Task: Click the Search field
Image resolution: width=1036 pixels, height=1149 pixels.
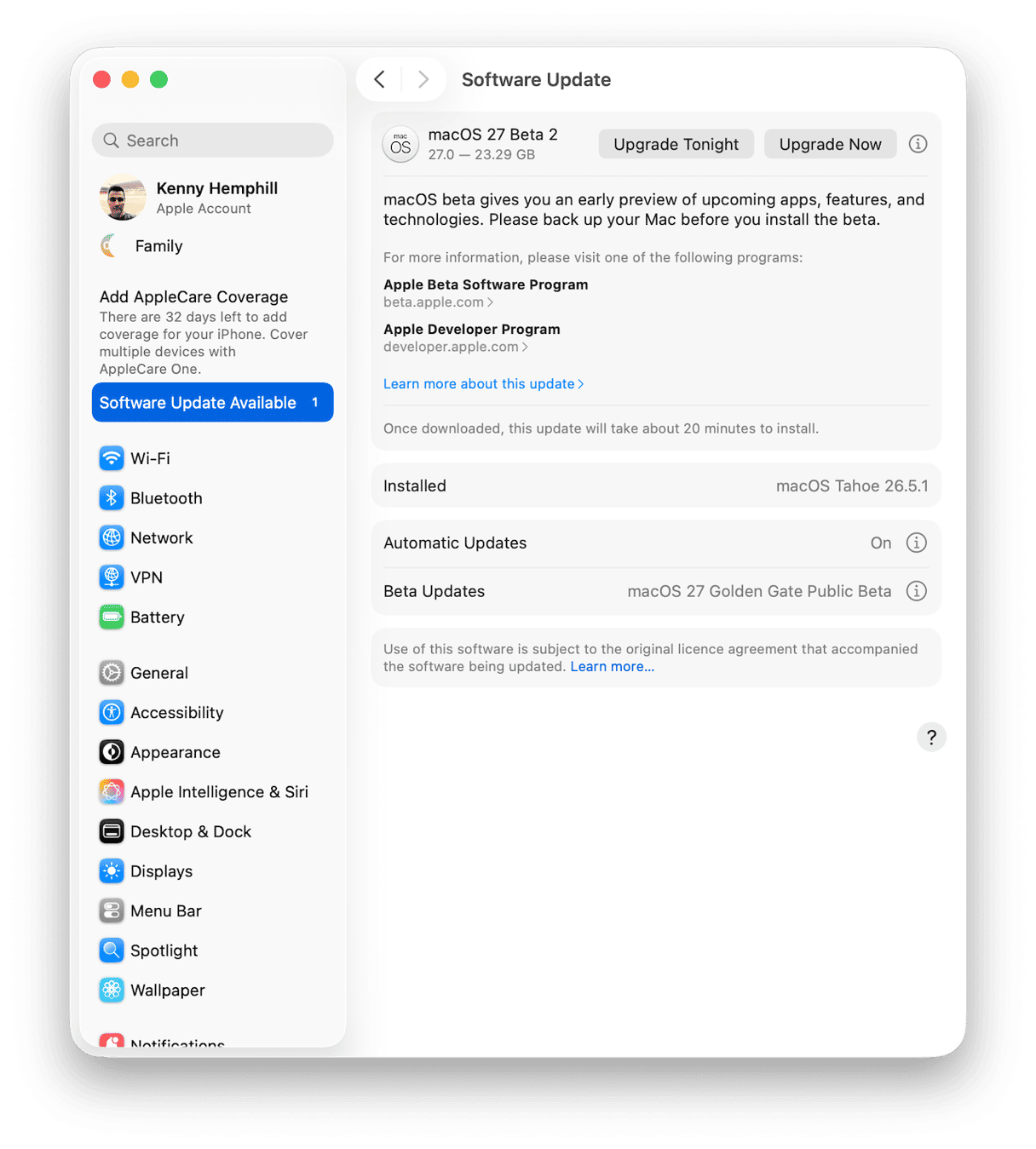Action: coord(212,141)
